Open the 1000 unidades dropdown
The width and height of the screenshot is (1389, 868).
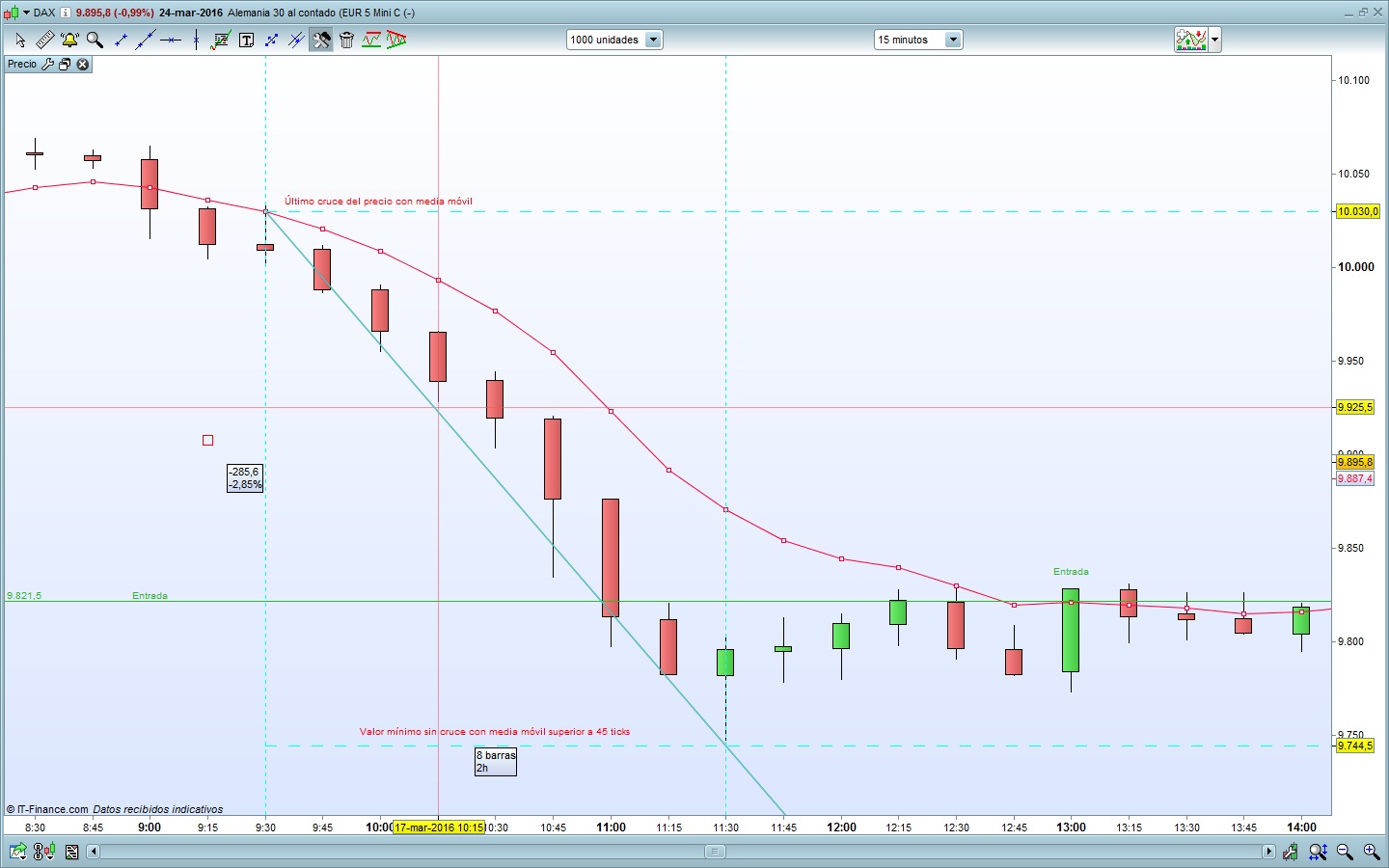point(614,40)
